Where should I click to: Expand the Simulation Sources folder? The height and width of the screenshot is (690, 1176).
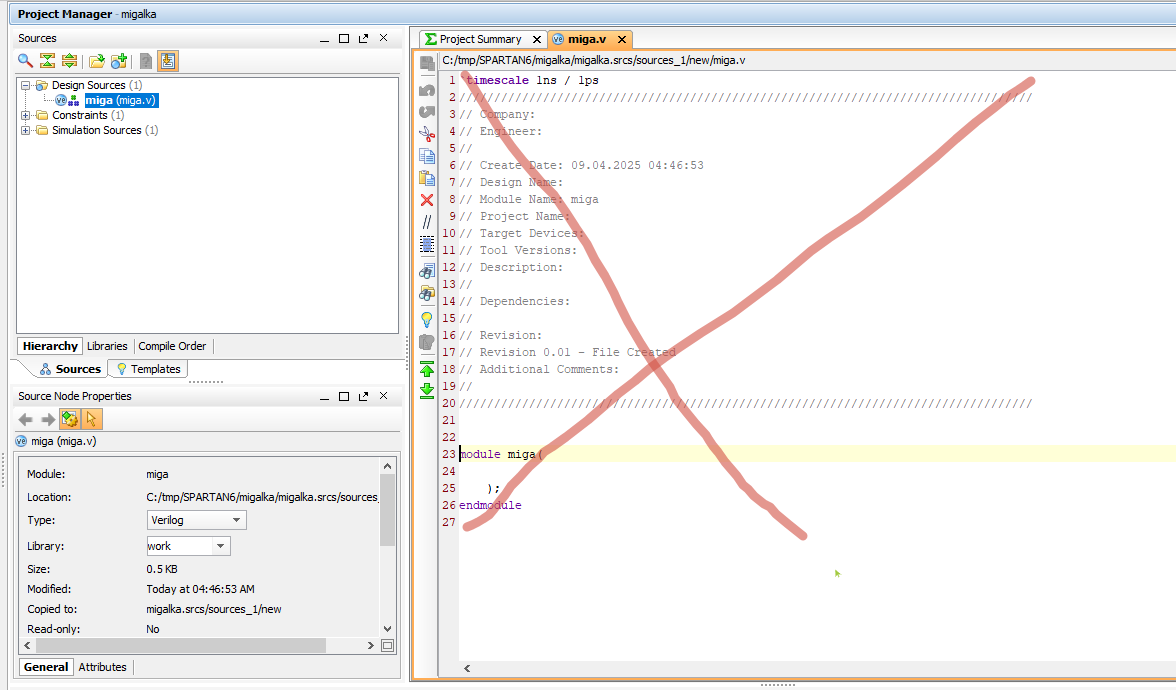click(x=25, y=130)
